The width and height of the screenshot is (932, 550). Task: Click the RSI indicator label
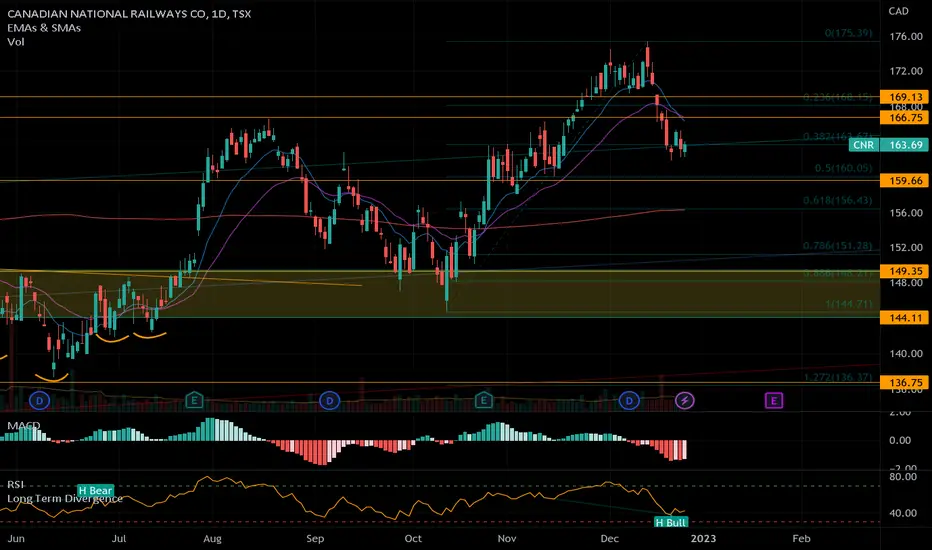pyautogui.click(x=15, y=485)
